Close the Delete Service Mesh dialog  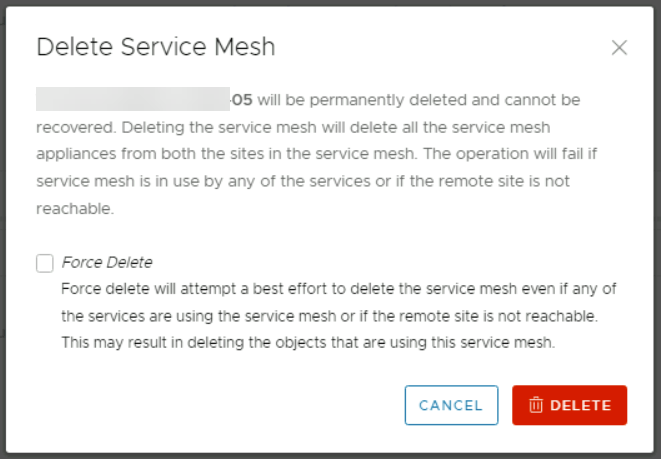[619, 48]
